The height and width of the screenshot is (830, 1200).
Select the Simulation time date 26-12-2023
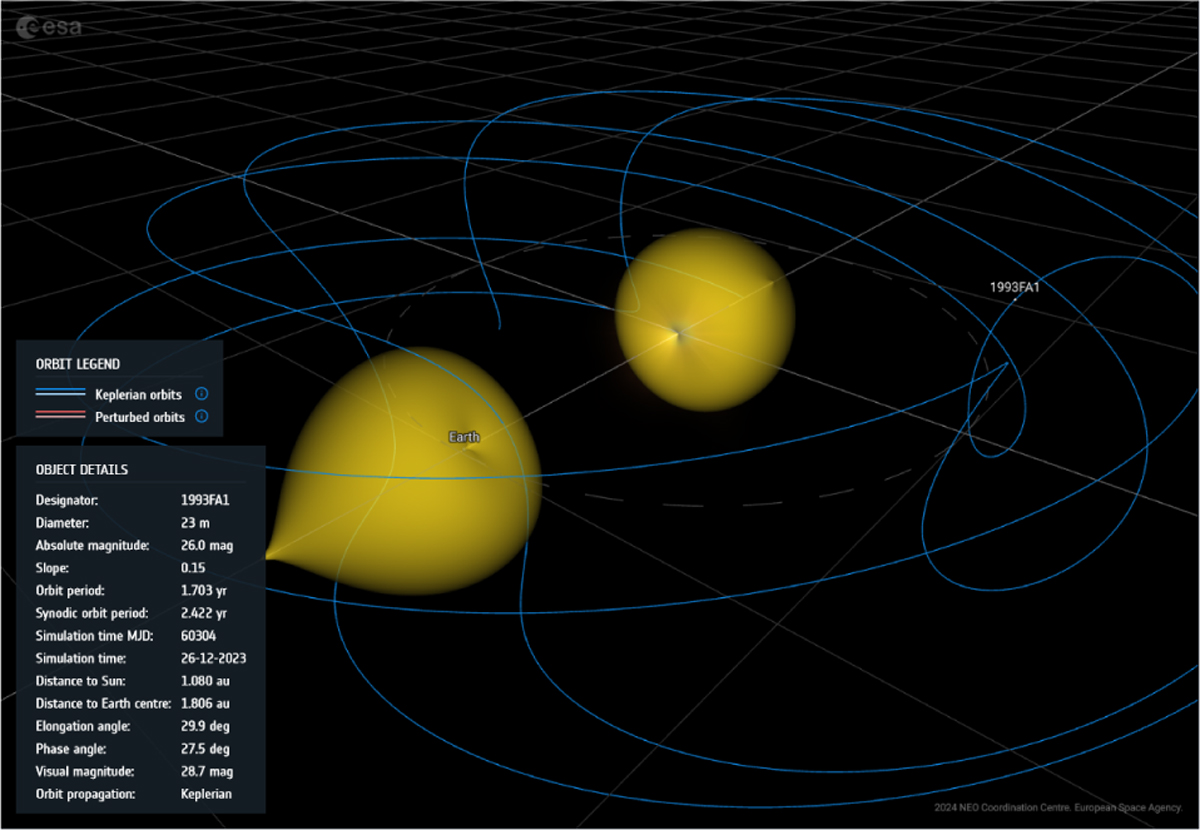tap(211, 658)
